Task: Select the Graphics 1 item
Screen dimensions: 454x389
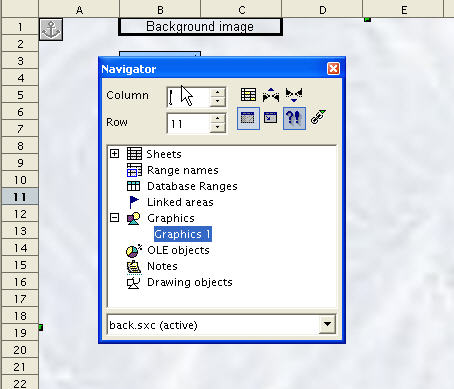Action: pyautogui.click(x=183, y=234)
